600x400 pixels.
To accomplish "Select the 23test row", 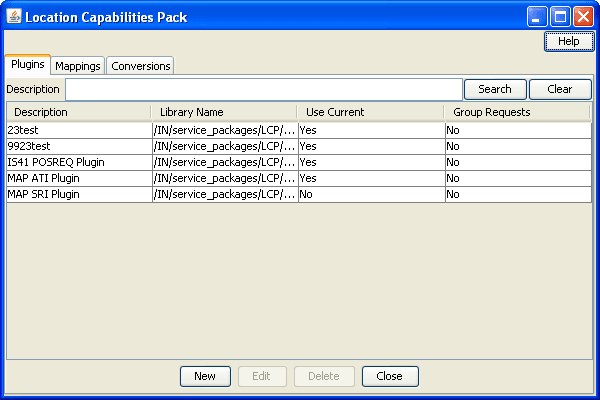I will coord(299,130).
